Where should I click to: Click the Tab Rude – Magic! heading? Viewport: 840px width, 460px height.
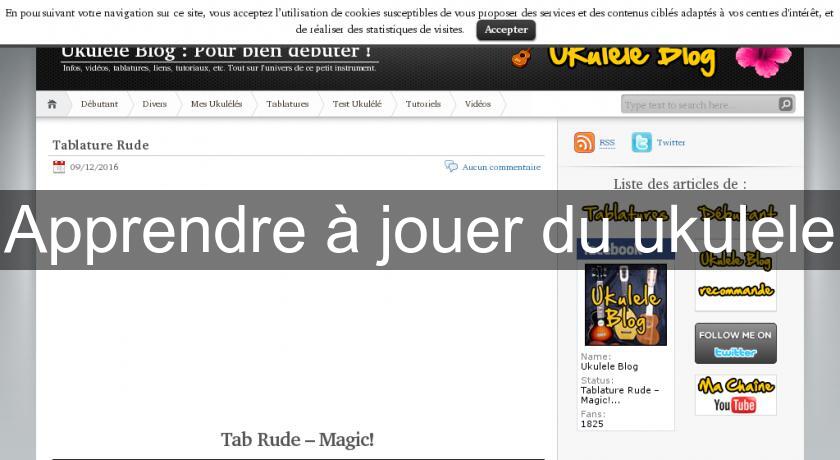[x=297, y=440]
